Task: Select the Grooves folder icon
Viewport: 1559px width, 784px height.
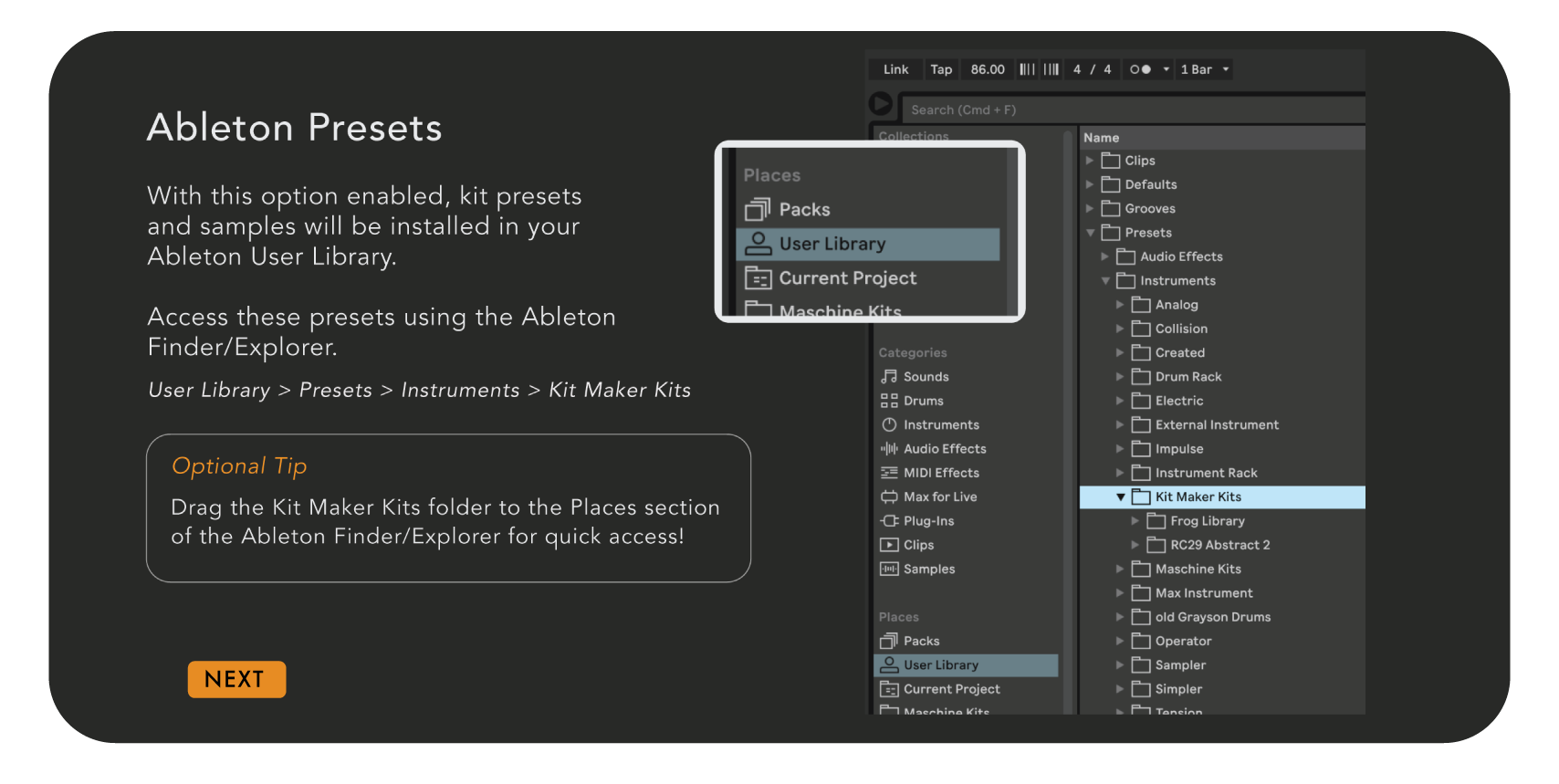Action: point(1111,208)
